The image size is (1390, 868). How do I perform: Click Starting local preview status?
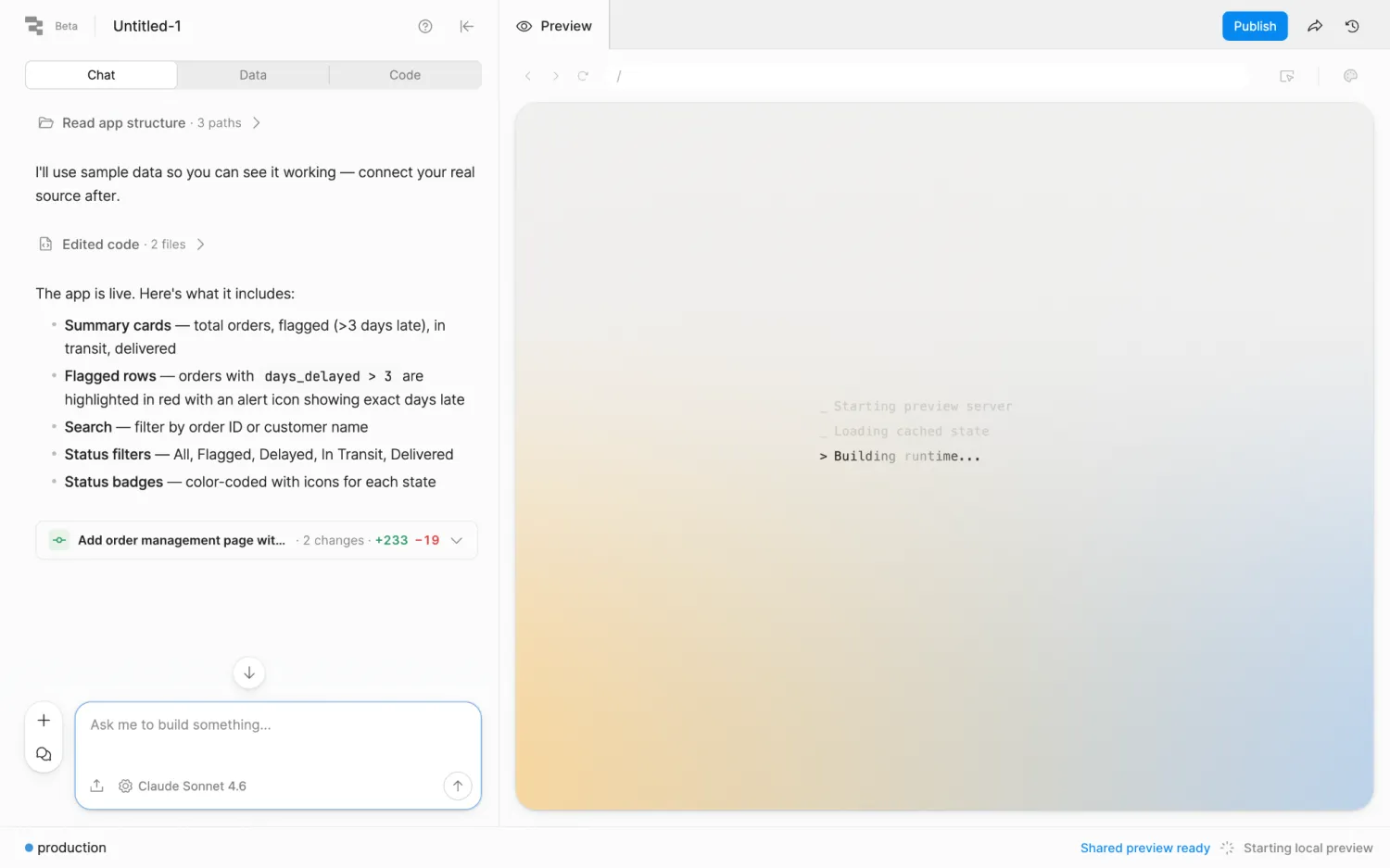click(x=1308, y=848)
